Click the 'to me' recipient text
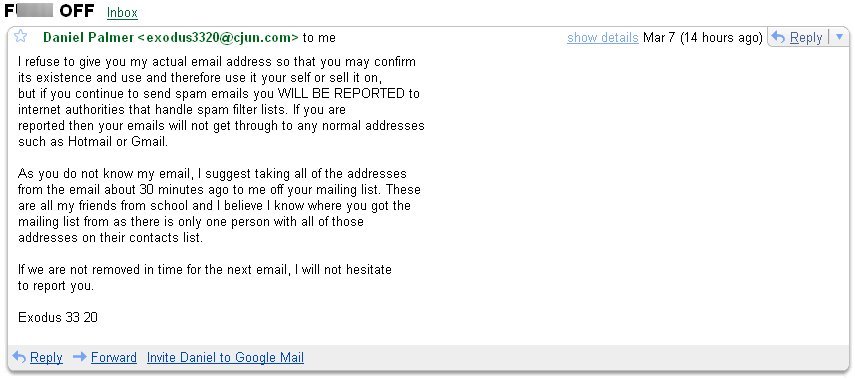Screen dimensions: 855x380 click(x=319, y=38)
